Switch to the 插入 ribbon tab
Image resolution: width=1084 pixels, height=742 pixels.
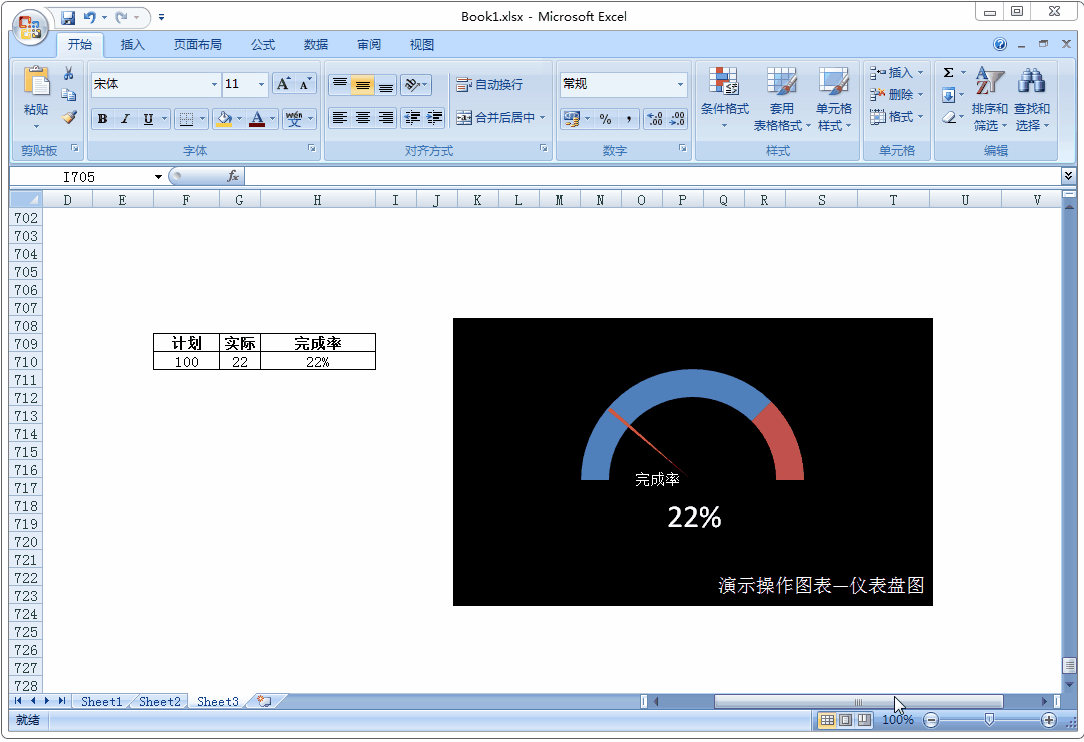tap(133, 45)
